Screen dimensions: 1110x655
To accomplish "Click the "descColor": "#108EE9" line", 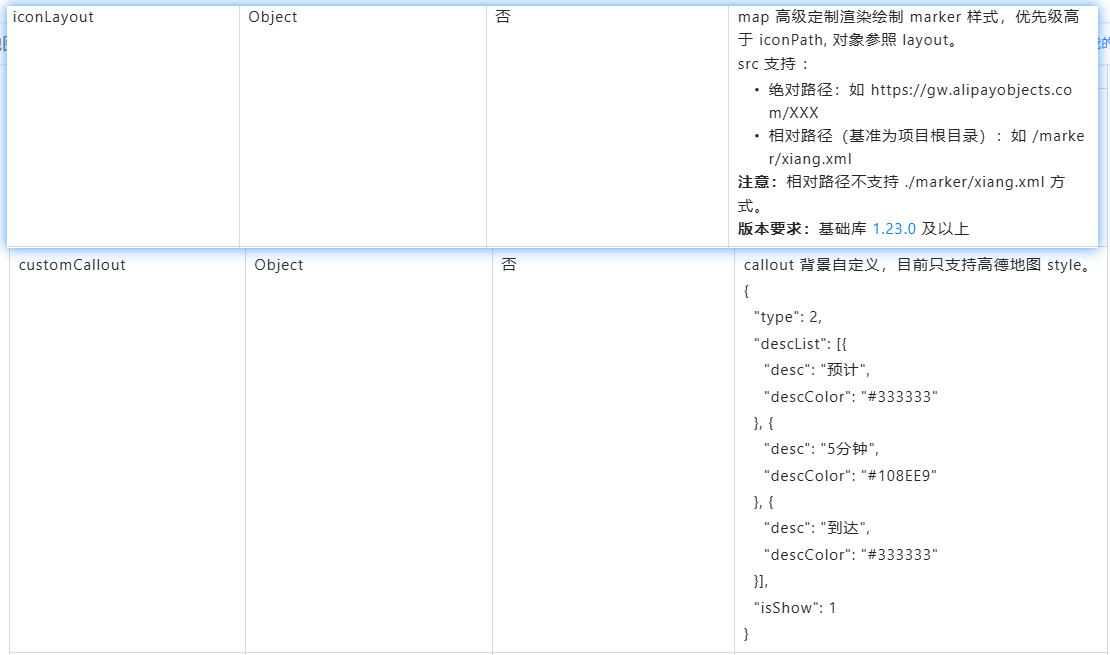I will [x=850, y=476].
